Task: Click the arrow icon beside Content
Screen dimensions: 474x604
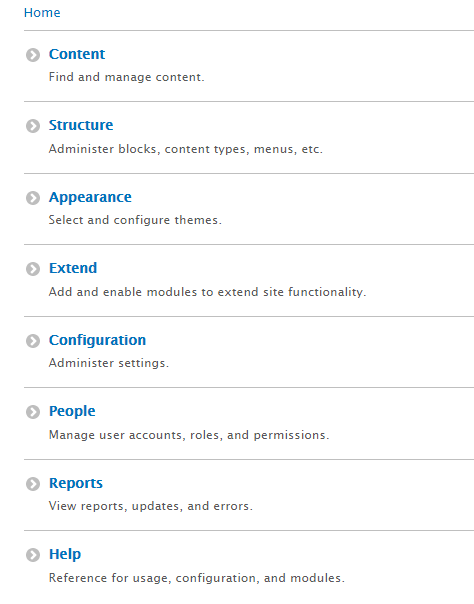Action: tap(33, 55)
